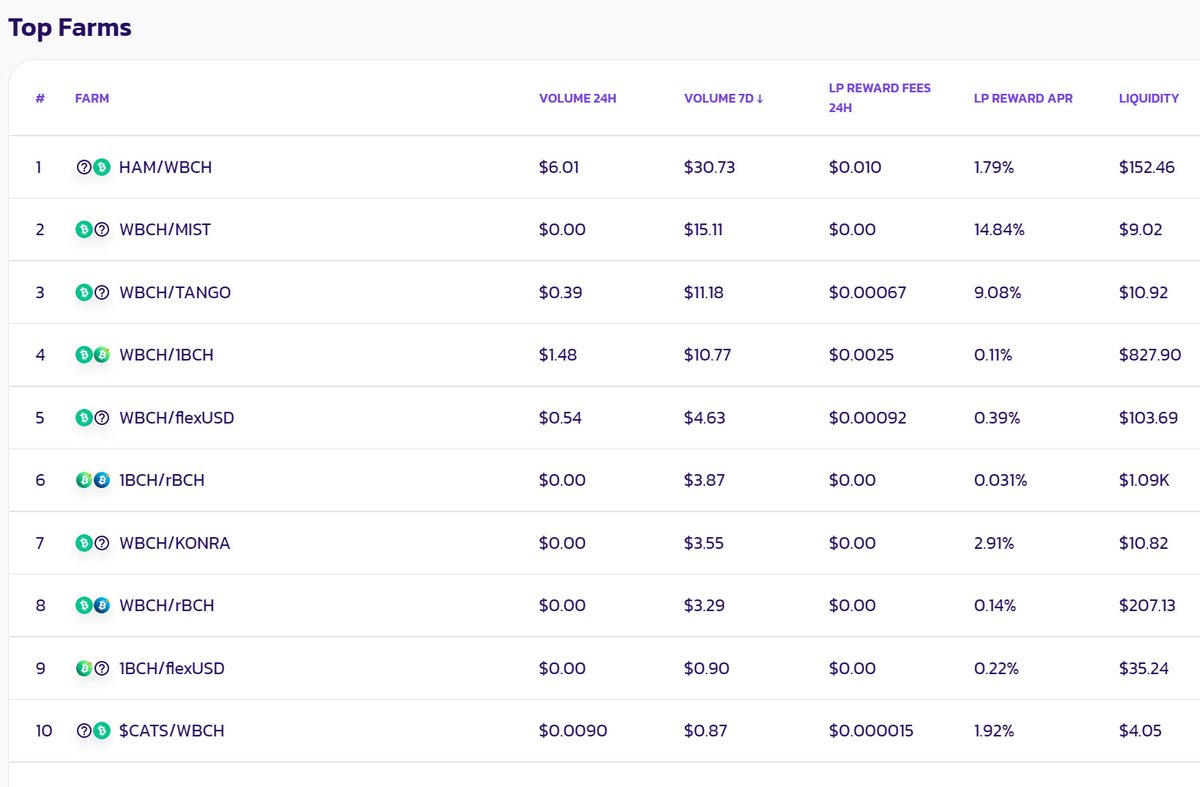This screenshot has height=787, width=1200.
Task: Click the WBCH/MIST token pair icons
Action: [93, 230]
